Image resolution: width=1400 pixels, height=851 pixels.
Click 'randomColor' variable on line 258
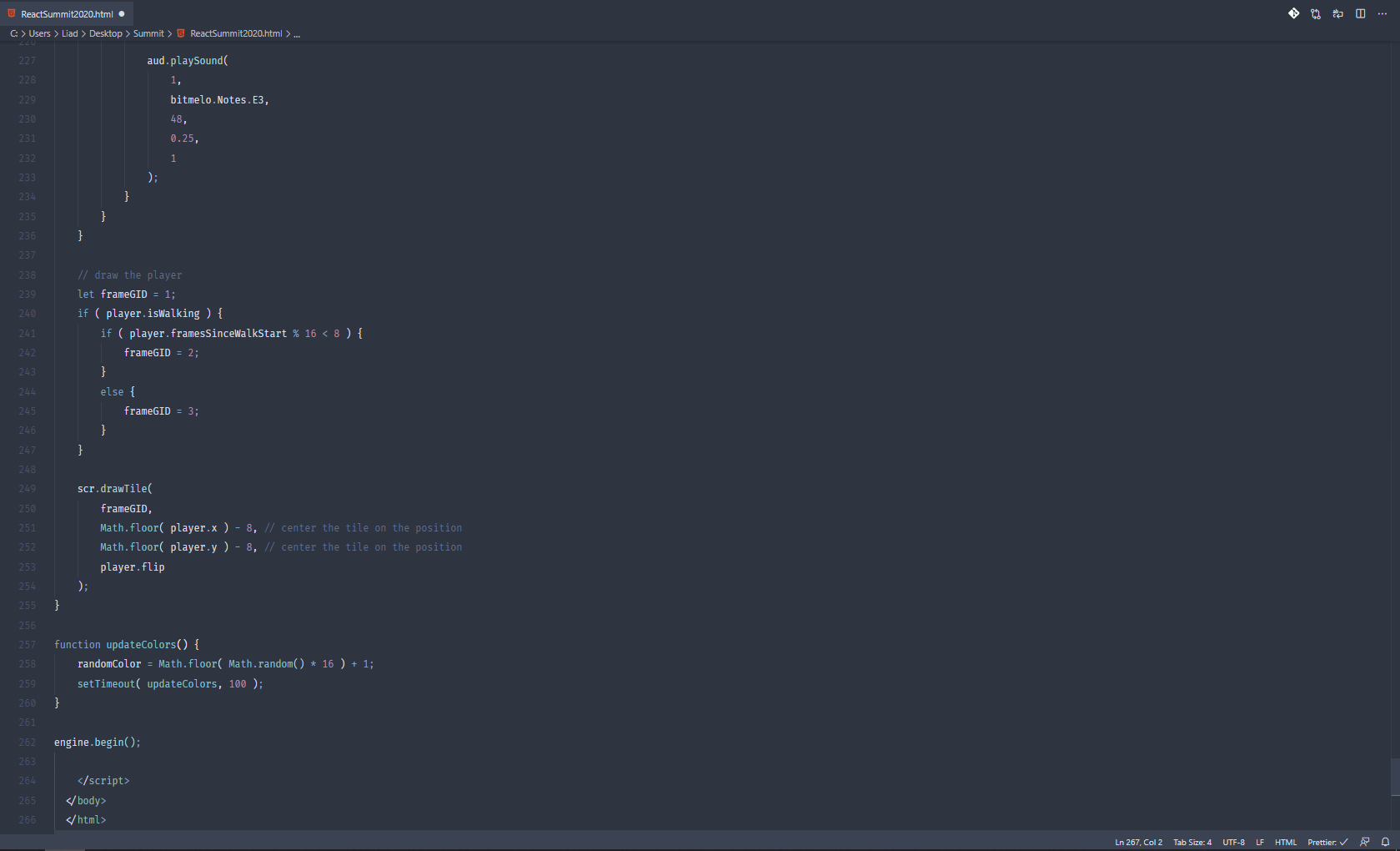(109, 664)
